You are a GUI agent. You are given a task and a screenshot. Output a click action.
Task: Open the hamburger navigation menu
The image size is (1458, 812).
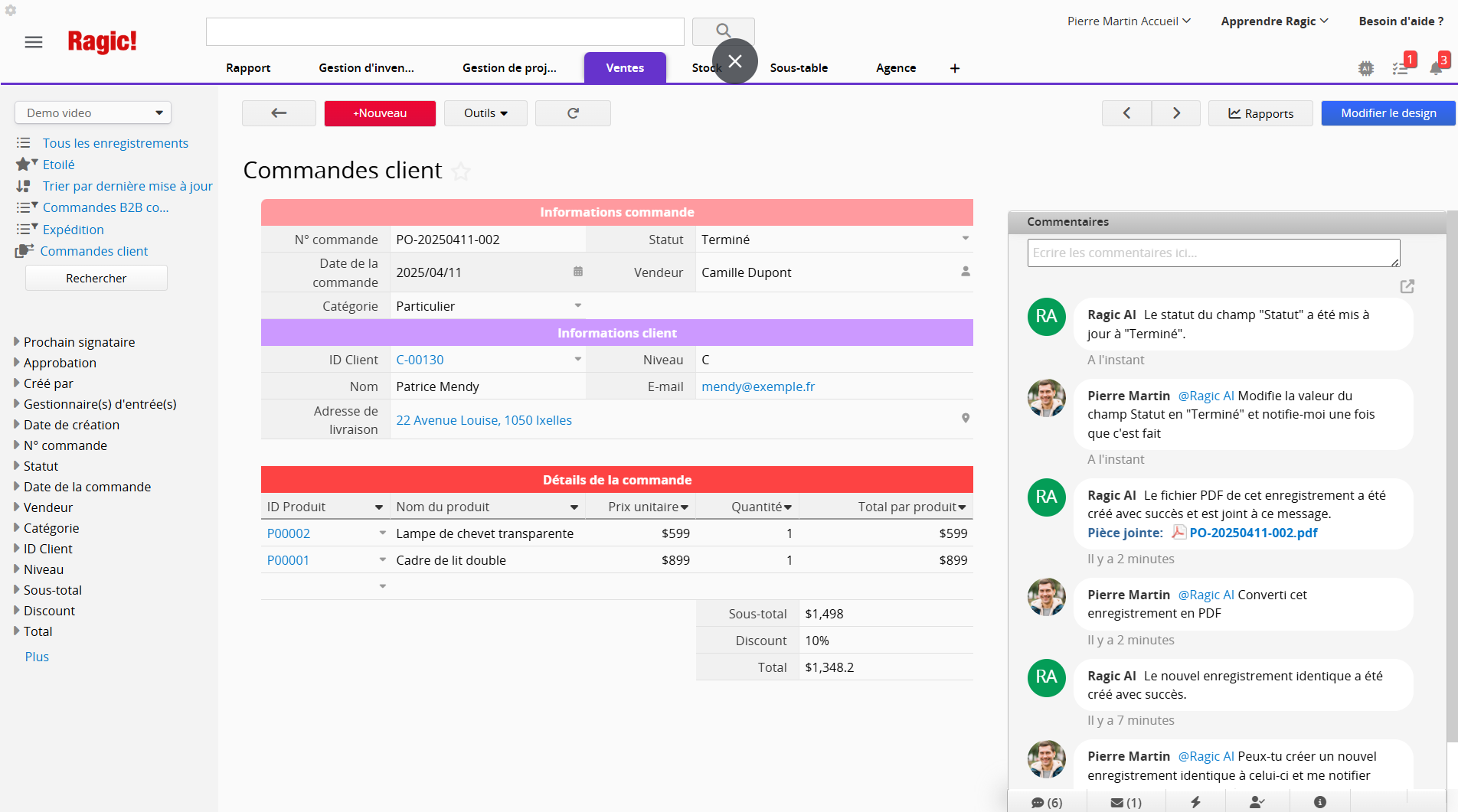[34, 42]
